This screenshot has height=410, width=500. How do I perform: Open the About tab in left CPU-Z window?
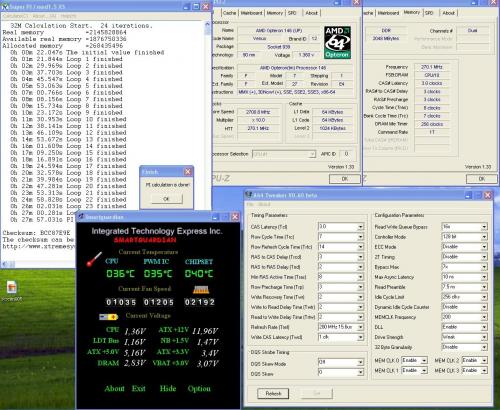coord(312,13)
